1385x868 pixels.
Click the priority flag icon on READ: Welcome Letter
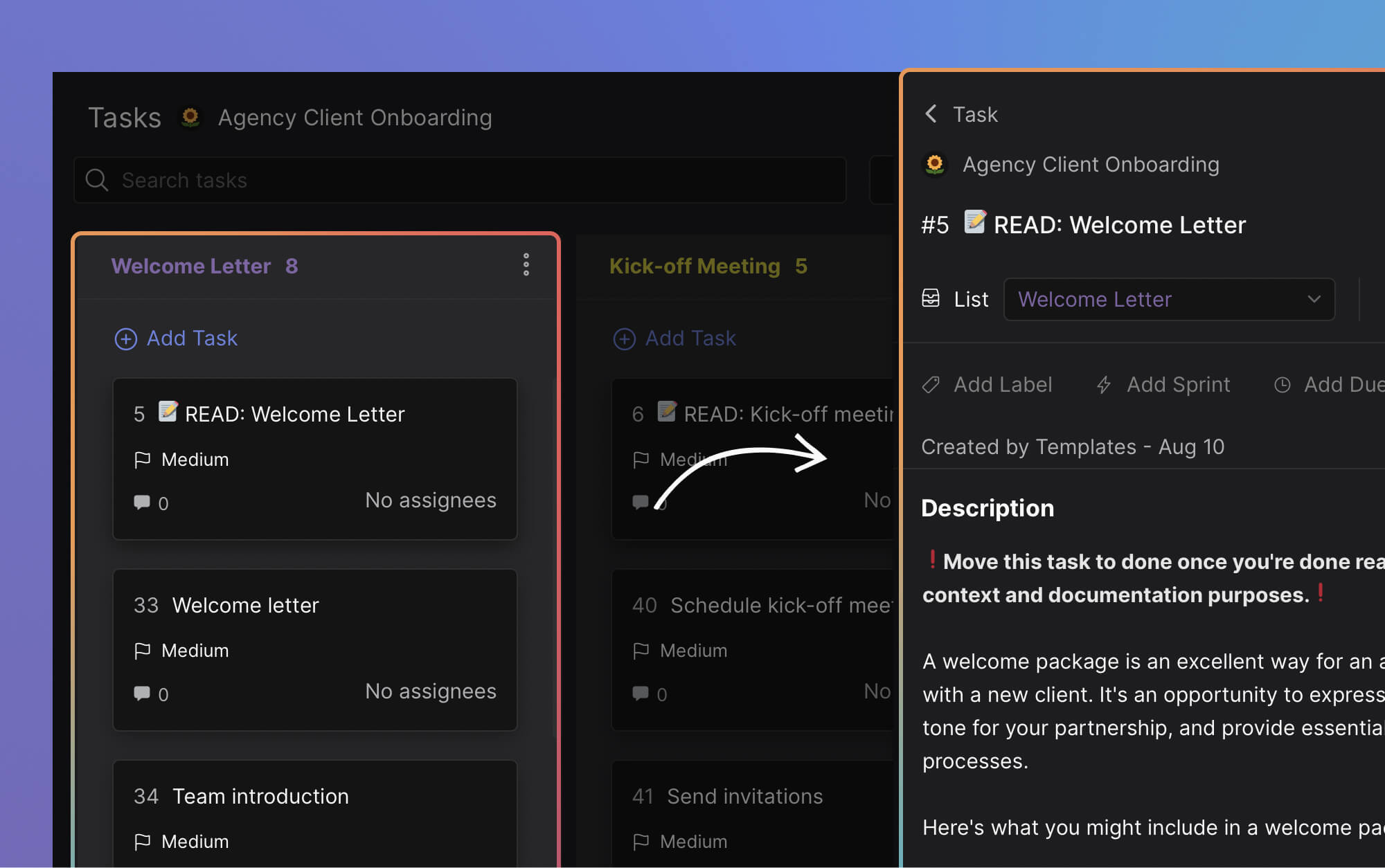pyautogui.click(x=143, y=459)
